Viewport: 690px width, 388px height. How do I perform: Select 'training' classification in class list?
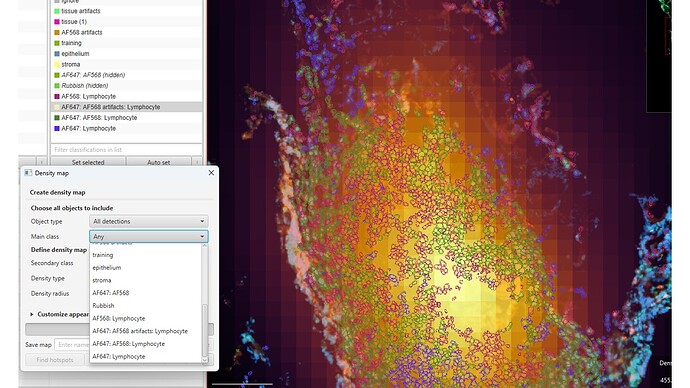[x=127, y=43]
